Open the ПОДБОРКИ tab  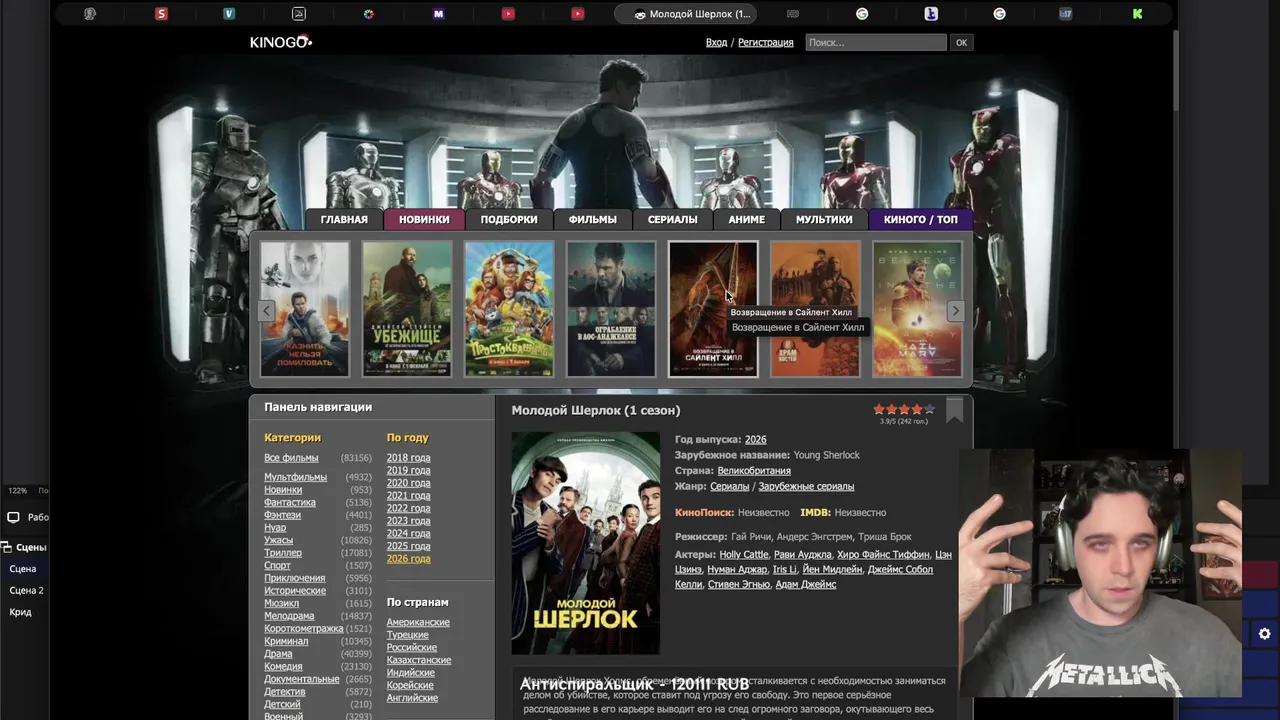tap(509, 219)
